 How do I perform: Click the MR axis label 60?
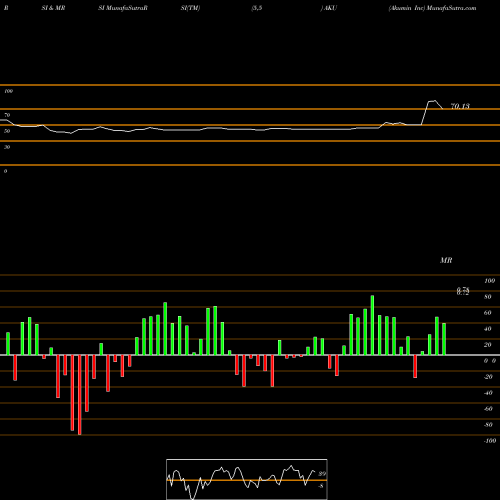point(488,313)
